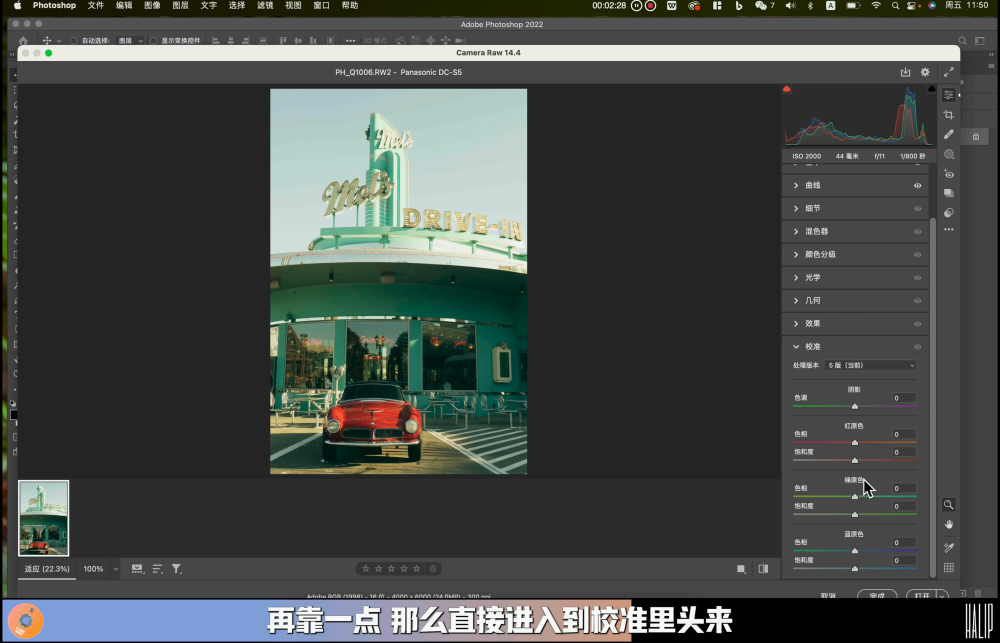Click the 绿原色 色相 value field
Image resolution: width=1000 pixels, height=643 pixels.
coord(904,489)
